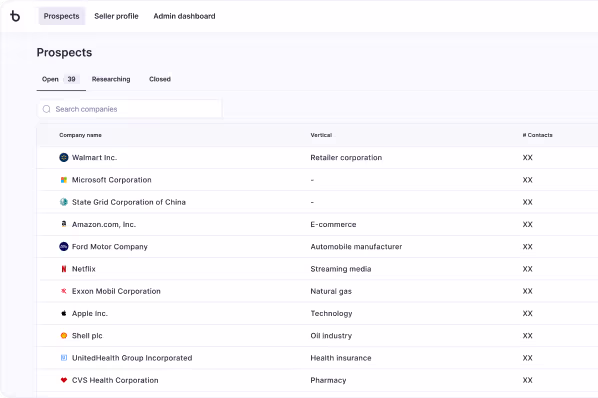Click the State Grid Corporation logo icon

[x=64, y=202]
